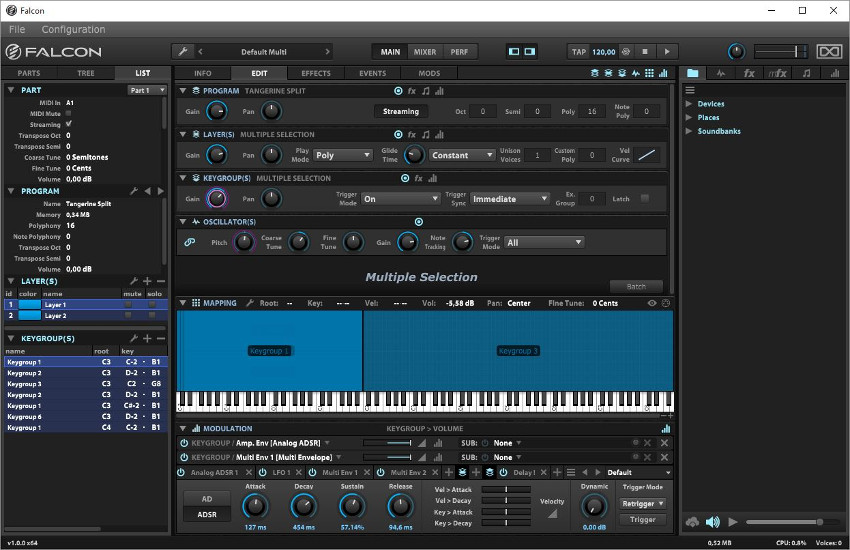Select Keygroup 6 row in list
Screen dimensions: 850x550
86,416
